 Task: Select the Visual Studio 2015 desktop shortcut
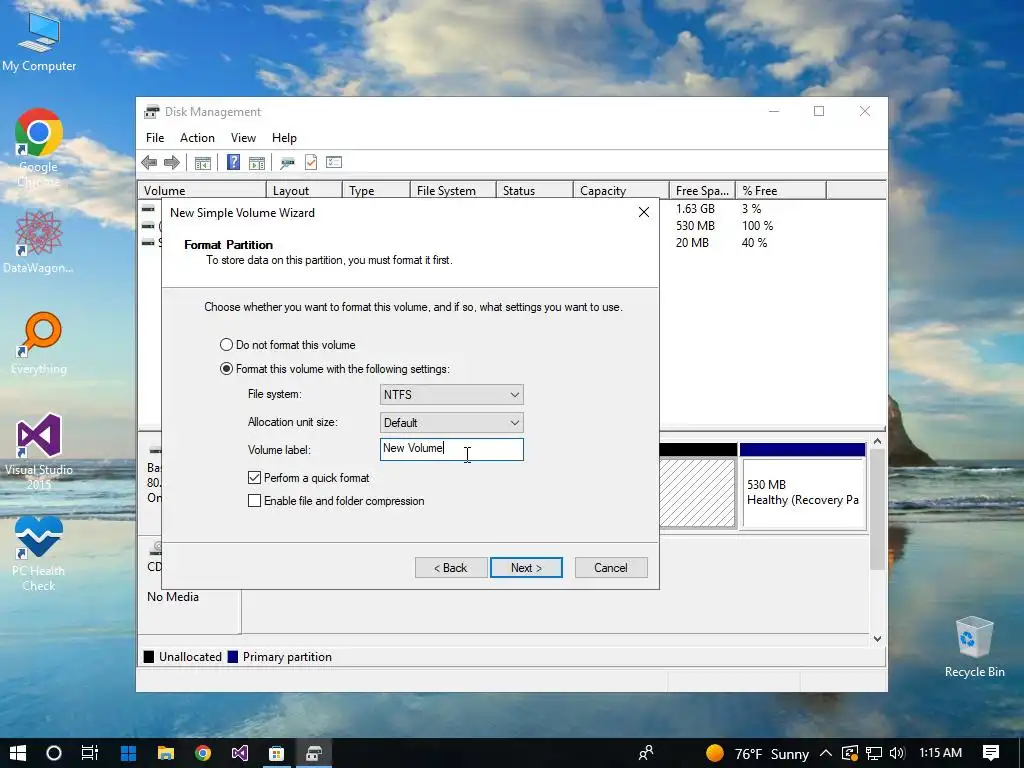(x=39, y=452)
